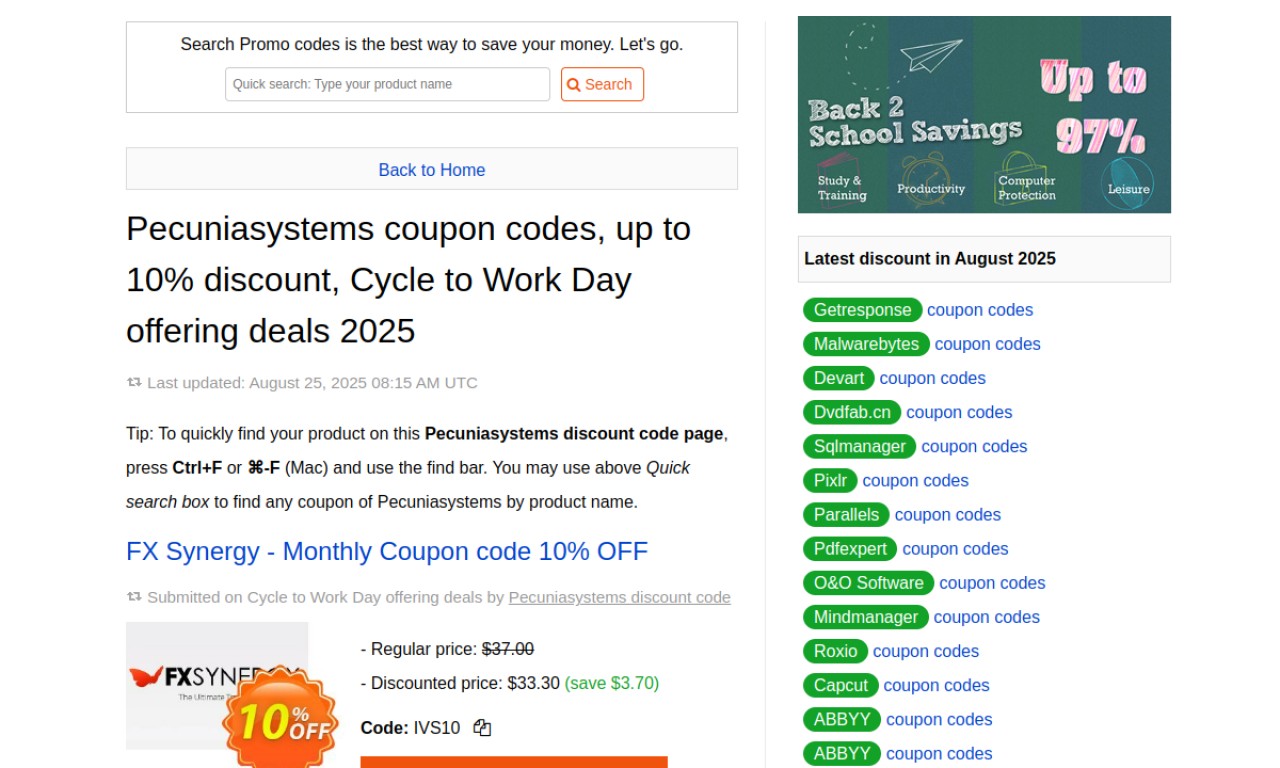Click the retweet icon beside Last updated
Image resolution: width=1280 pixels, height=768 pixels.
pos(134,382)
